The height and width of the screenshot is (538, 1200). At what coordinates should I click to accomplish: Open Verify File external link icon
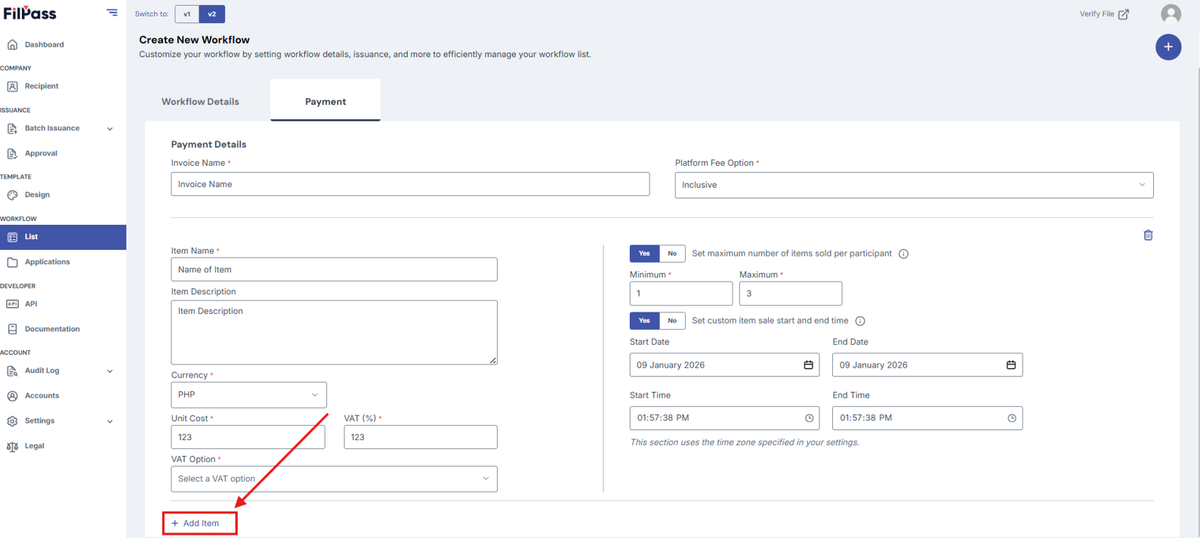(1124, 14)
